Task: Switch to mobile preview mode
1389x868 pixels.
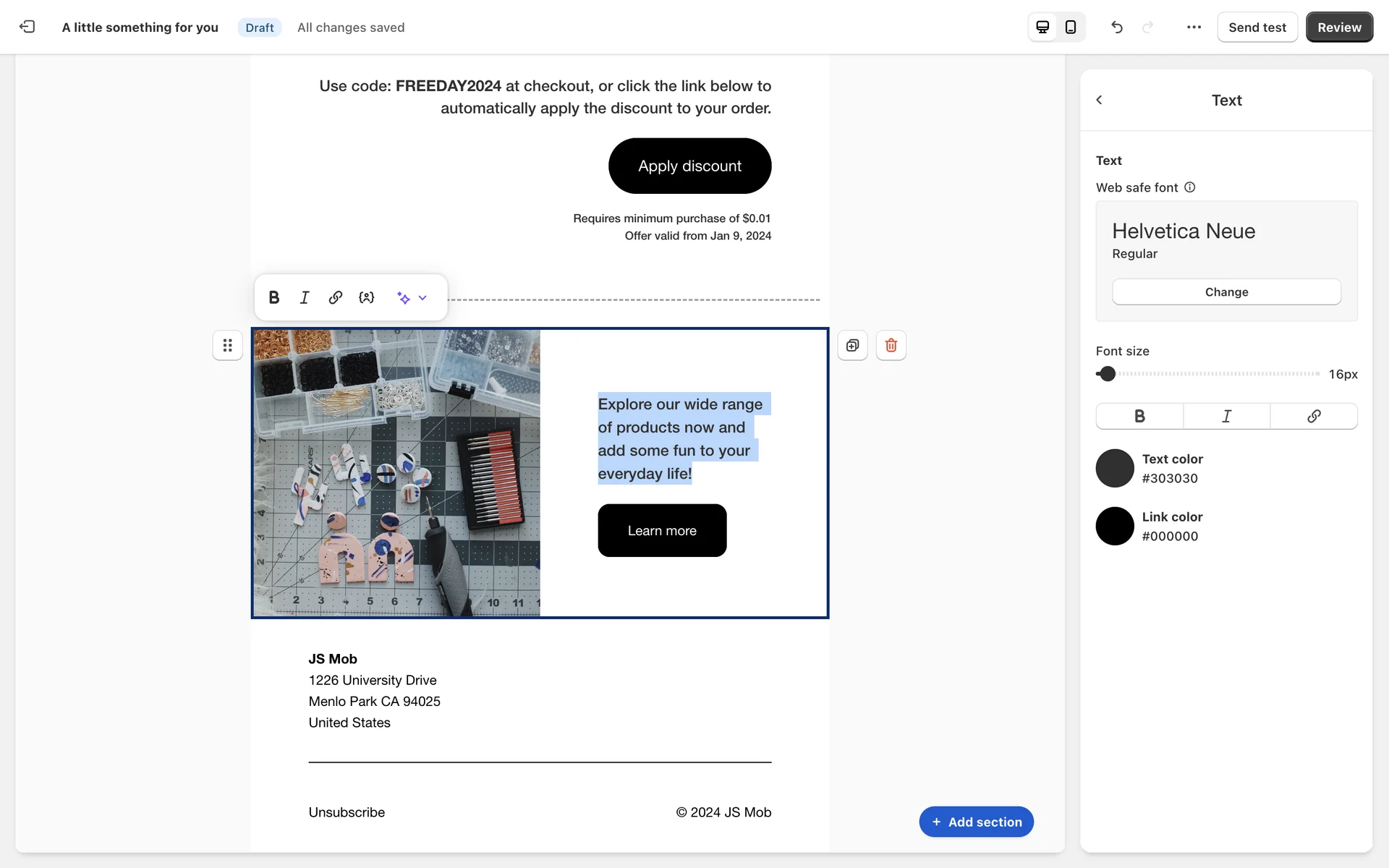Action: (1071, 27)
